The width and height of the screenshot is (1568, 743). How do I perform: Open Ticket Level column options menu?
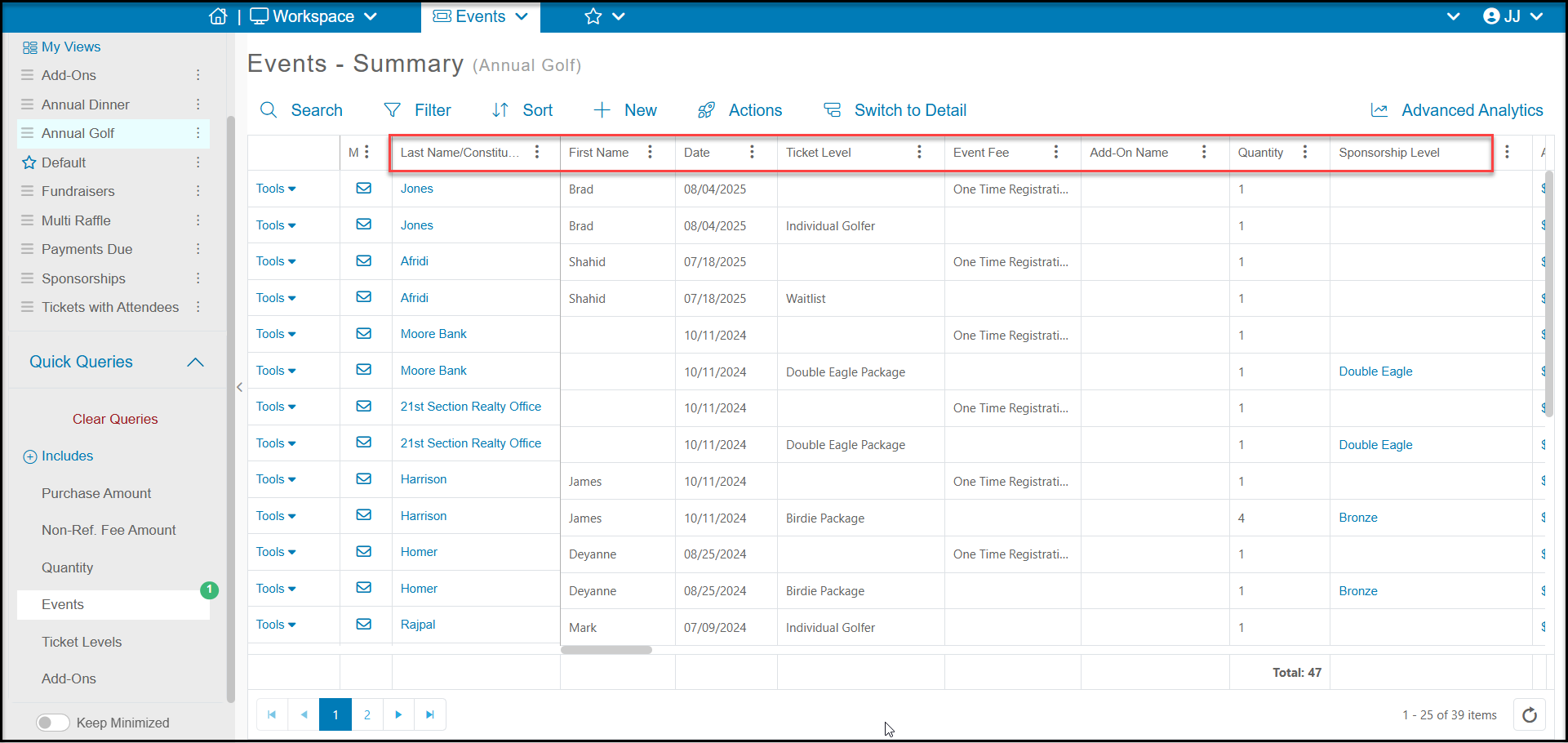[919, 152]
